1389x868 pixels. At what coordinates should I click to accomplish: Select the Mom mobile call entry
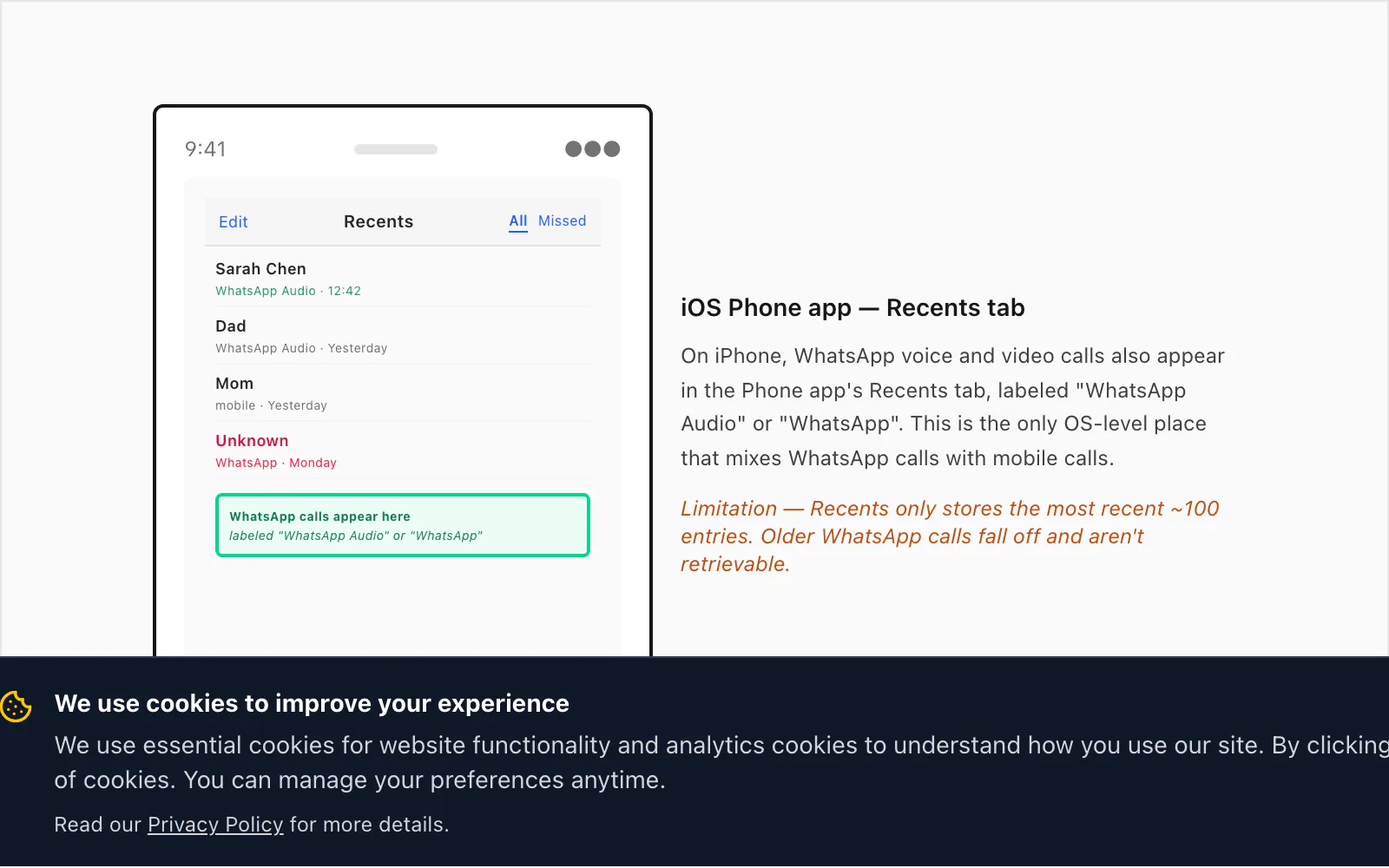pos(403,392)
